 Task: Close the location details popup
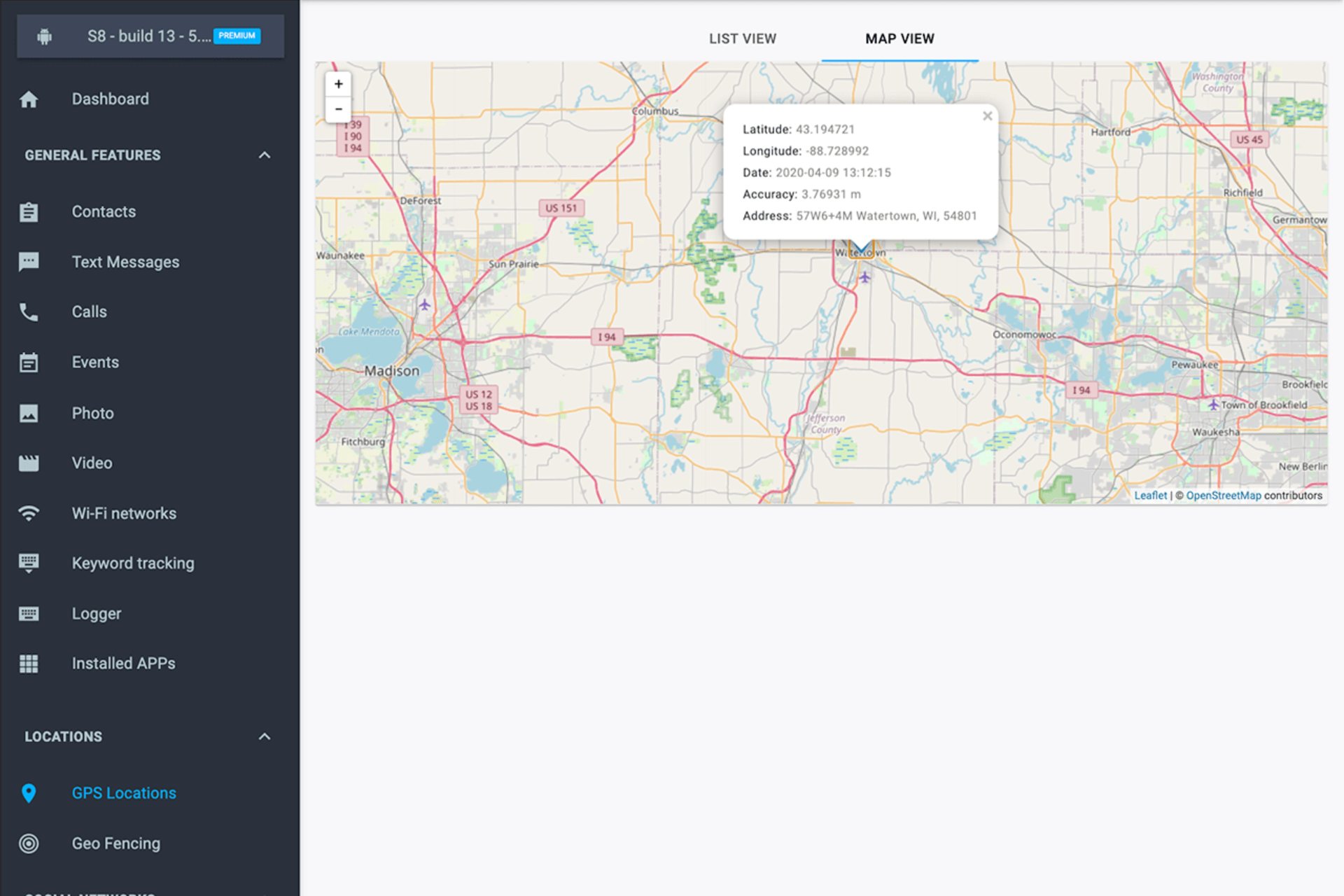(x=987, y=116)
